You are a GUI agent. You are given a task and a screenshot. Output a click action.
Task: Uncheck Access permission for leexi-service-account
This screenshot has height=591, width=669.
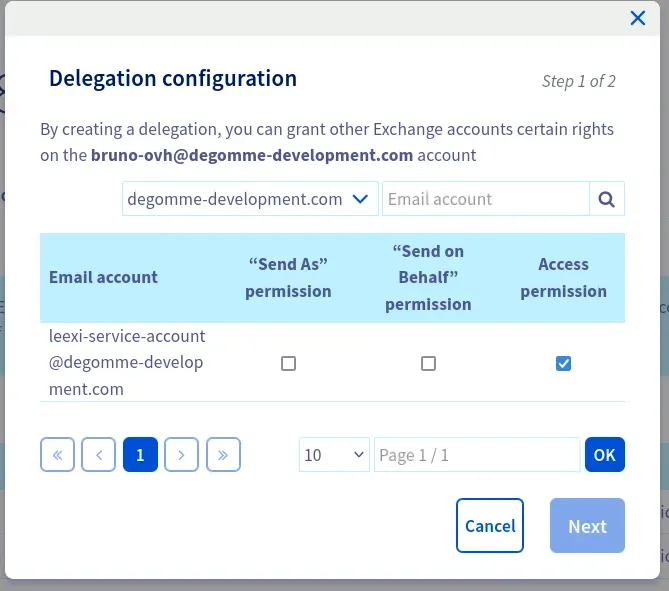click(x=563, y=364)
